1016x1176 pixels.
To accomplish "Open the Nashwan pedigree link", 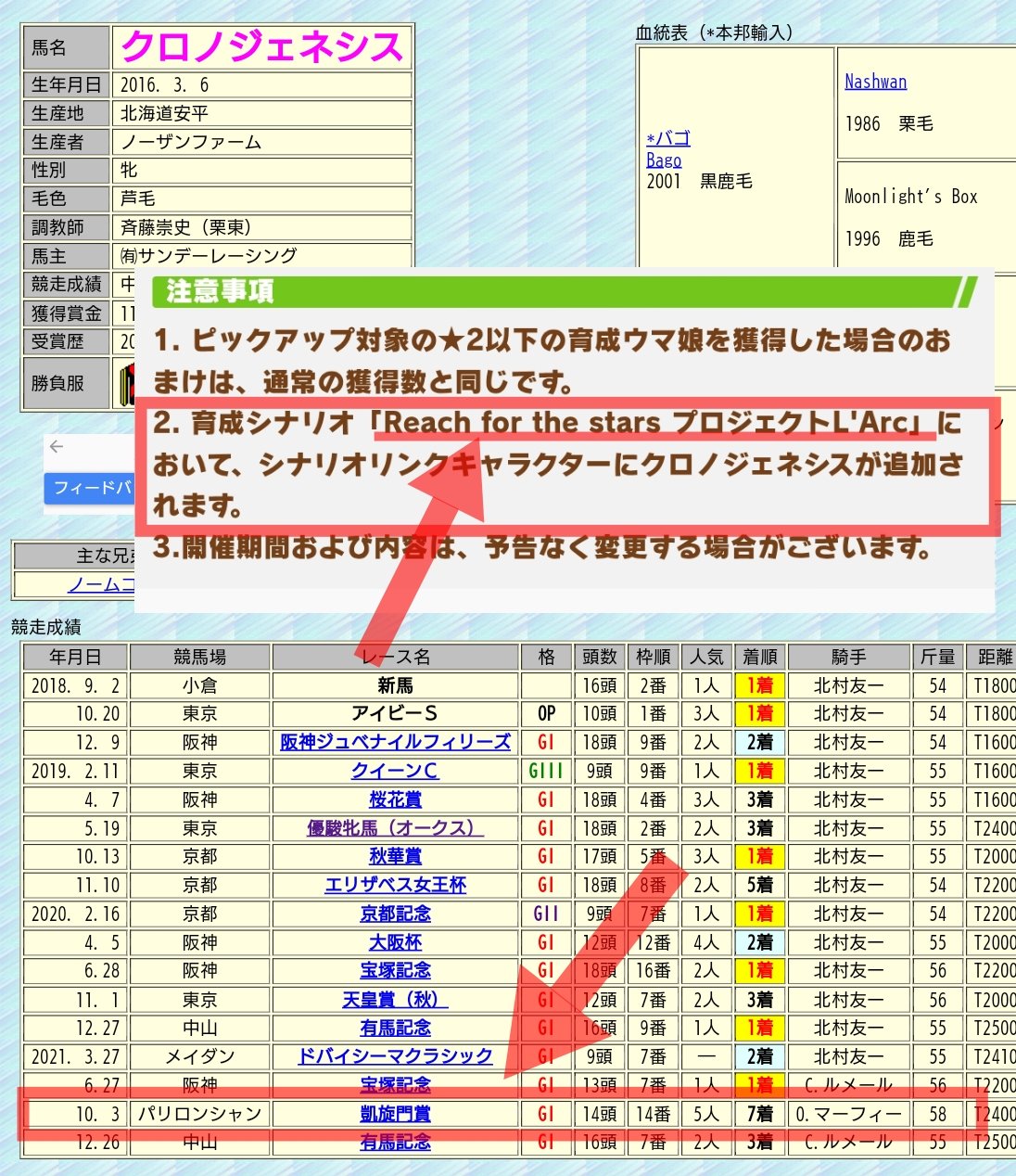I will tap(875, 82).
